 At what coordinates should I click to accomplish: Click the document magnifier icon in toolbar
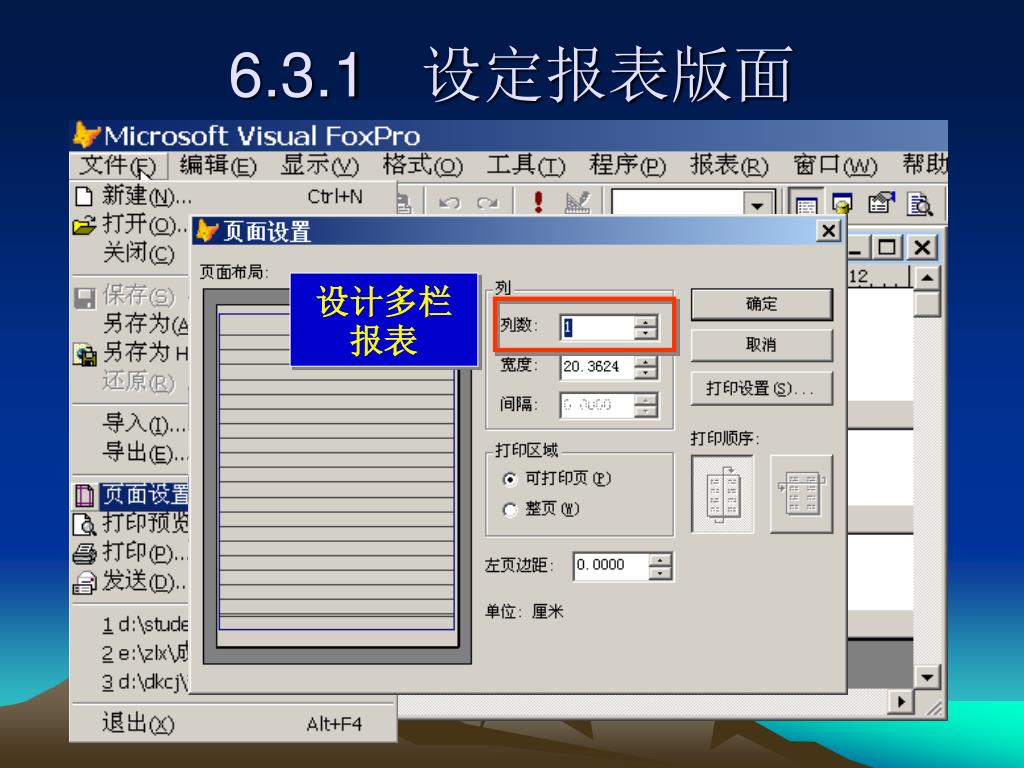pyautogui.click(x=920, y=204)
